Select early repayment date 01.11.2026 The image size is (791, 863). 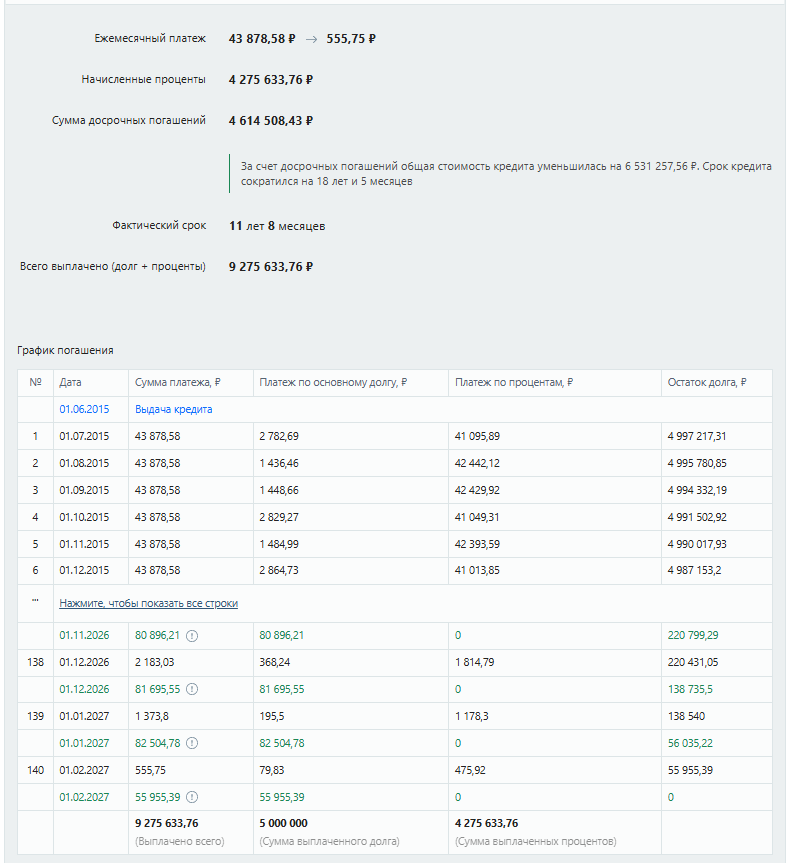tap(84, 636)
